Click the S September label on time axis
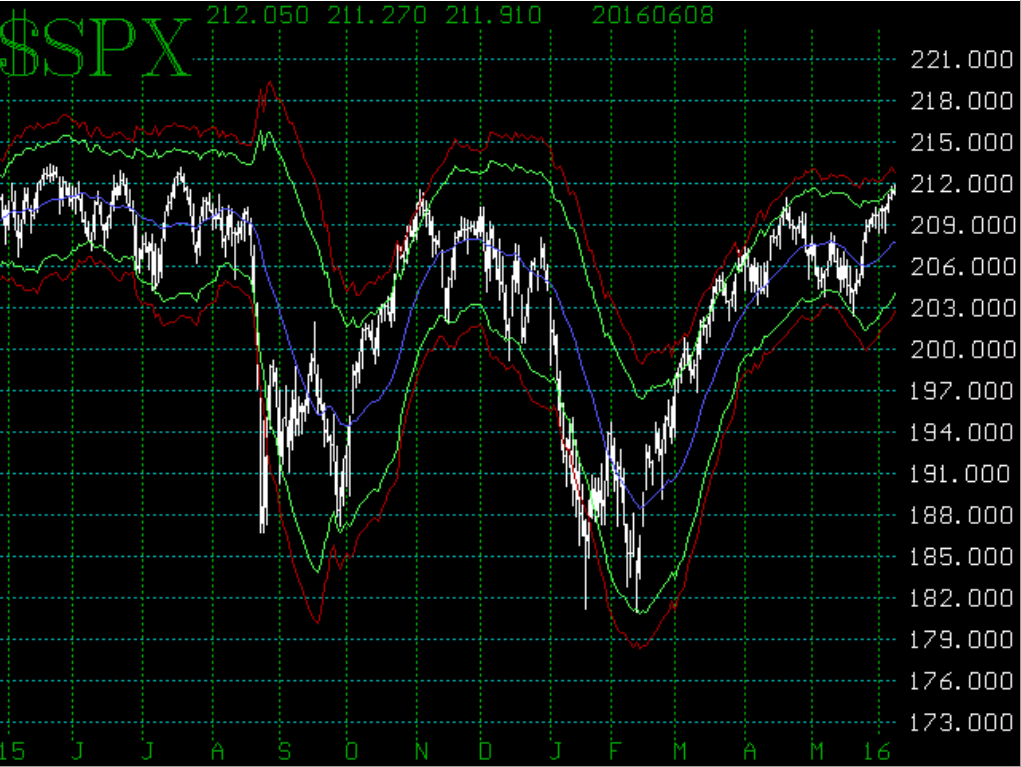This screenshot has height=767, width=1021. click(x=285, y=751)
